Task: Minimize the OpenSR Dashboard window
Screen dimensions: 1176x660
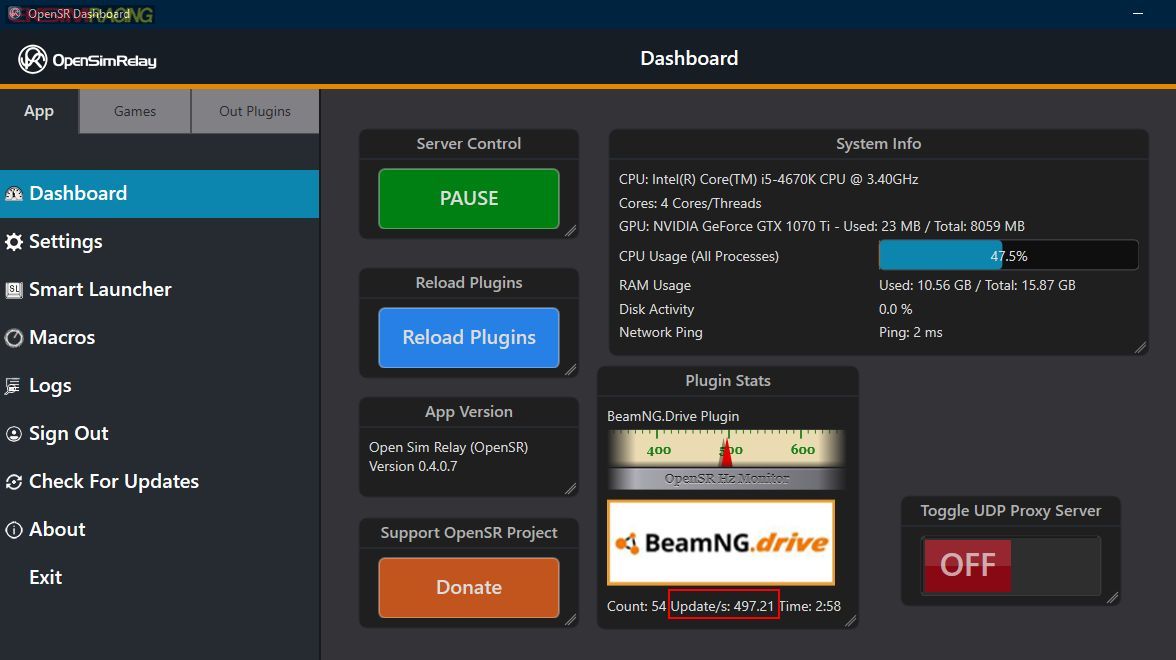Action: (x=1138, y=14)
